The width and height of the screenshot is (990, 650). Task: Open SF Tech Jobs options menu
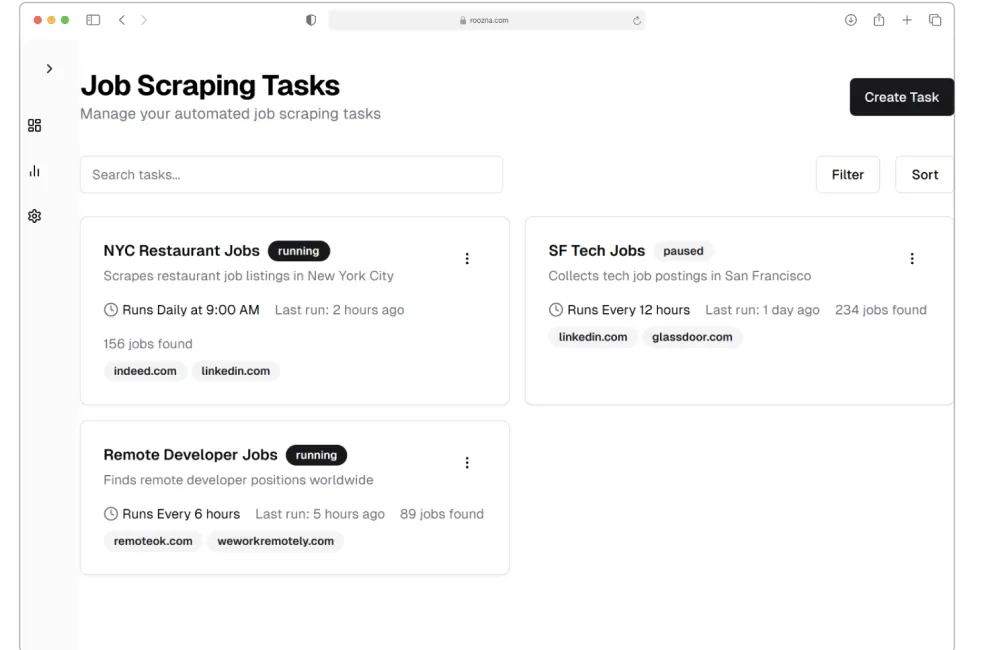point(912,259)
